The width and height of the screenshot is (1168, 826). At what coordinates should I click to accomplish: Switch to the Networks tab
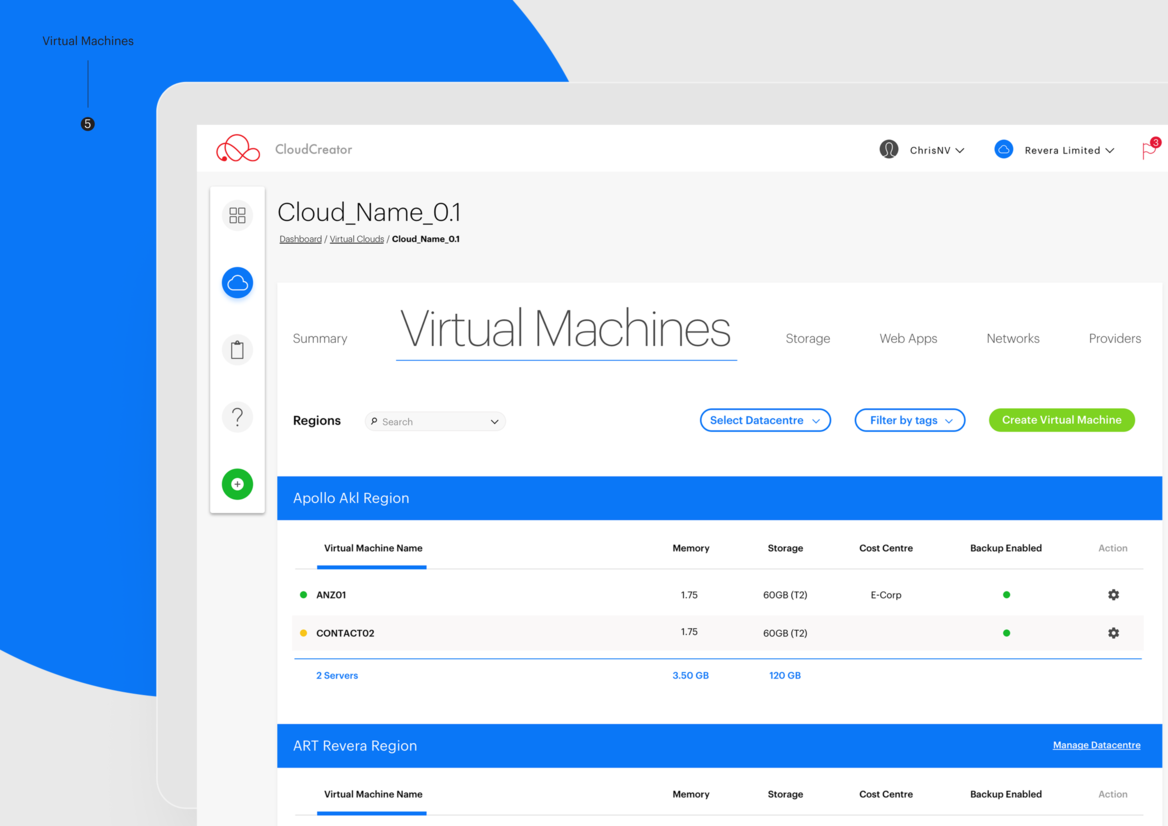pos(1012,339)
